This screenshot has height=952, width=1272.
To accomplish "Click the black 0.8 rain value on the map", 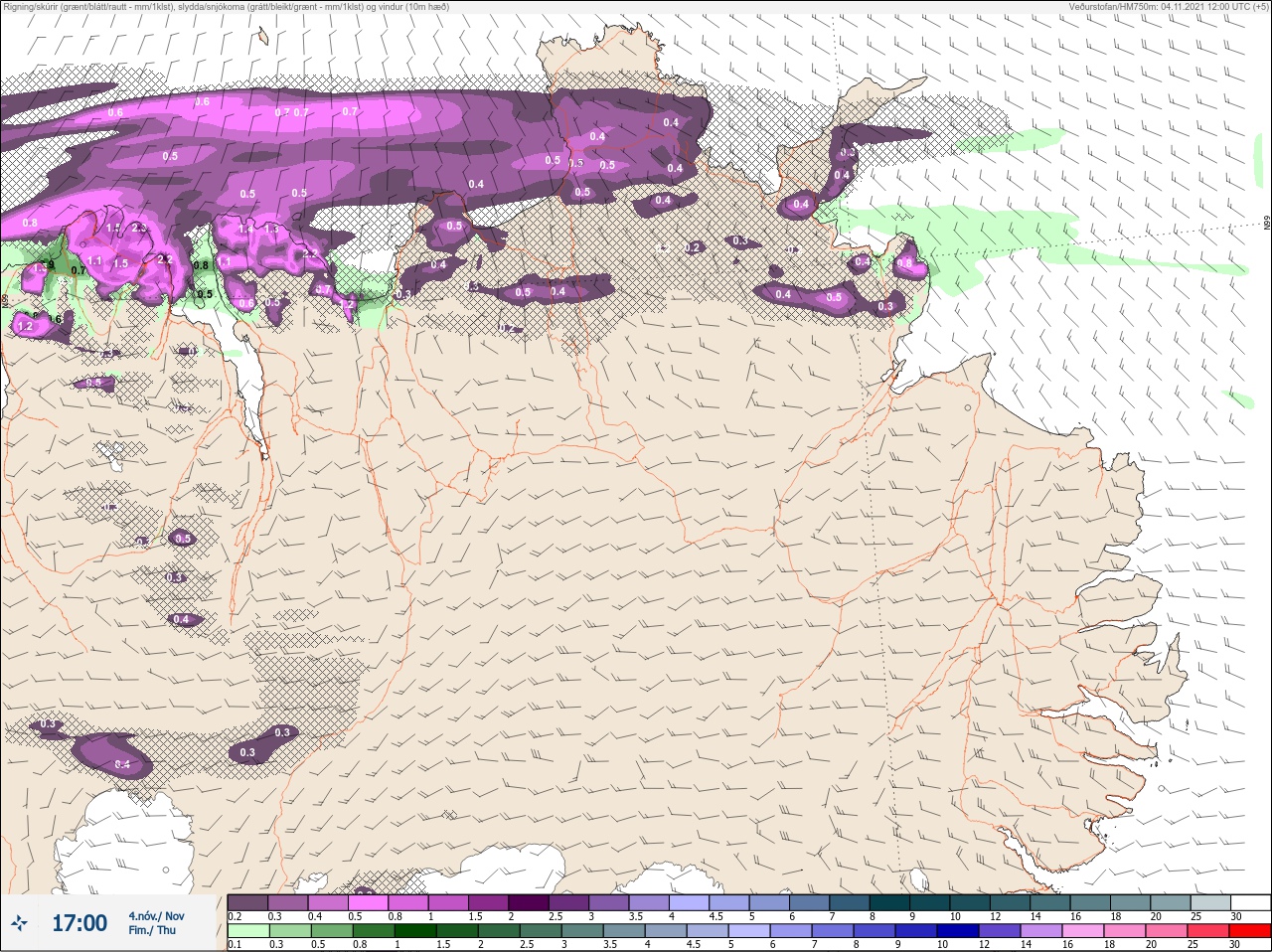I will (202, 265).
